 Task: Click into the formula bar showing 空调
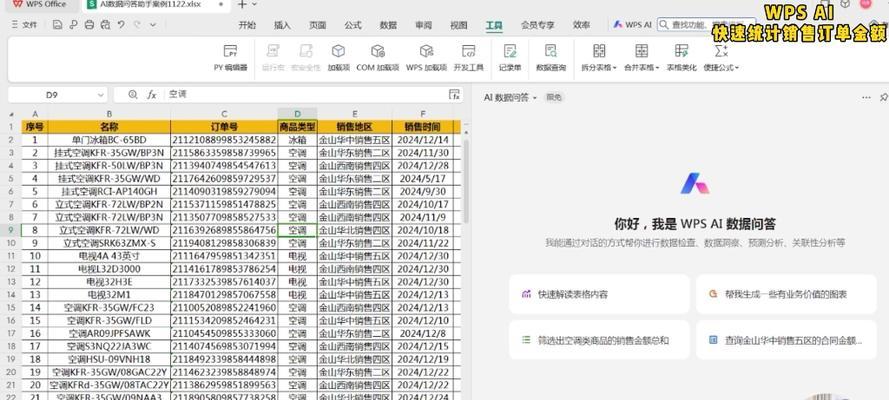click(x=306, y=95)
